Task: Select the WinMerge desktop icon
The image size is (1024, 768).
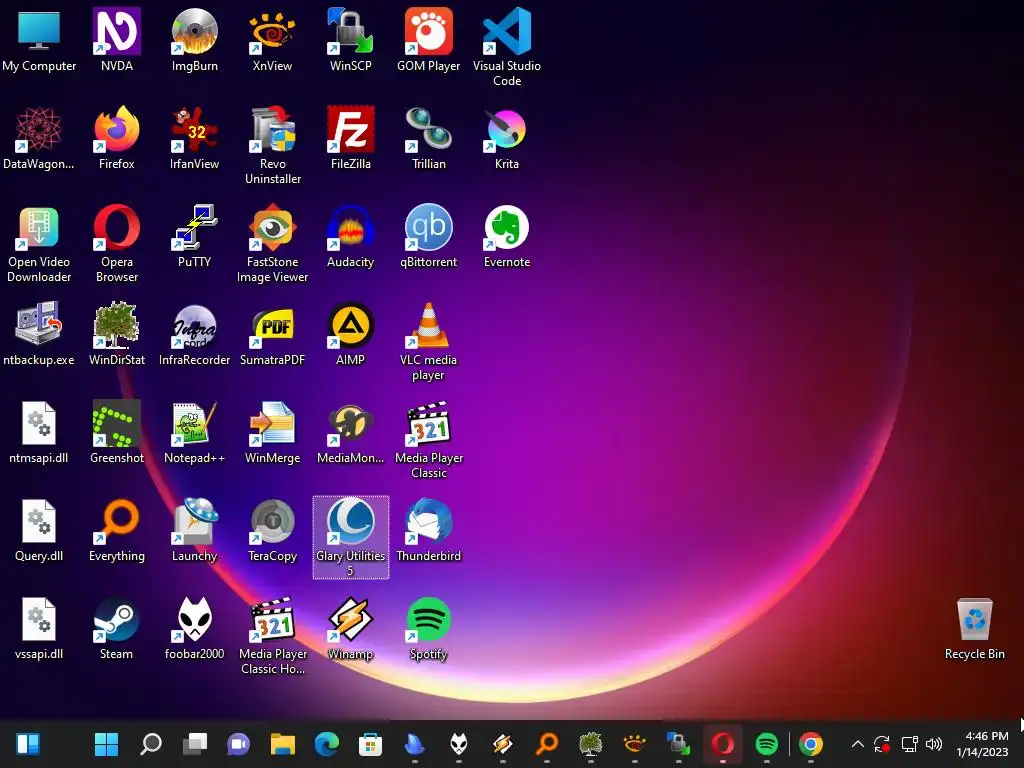Action: (272, 431)
